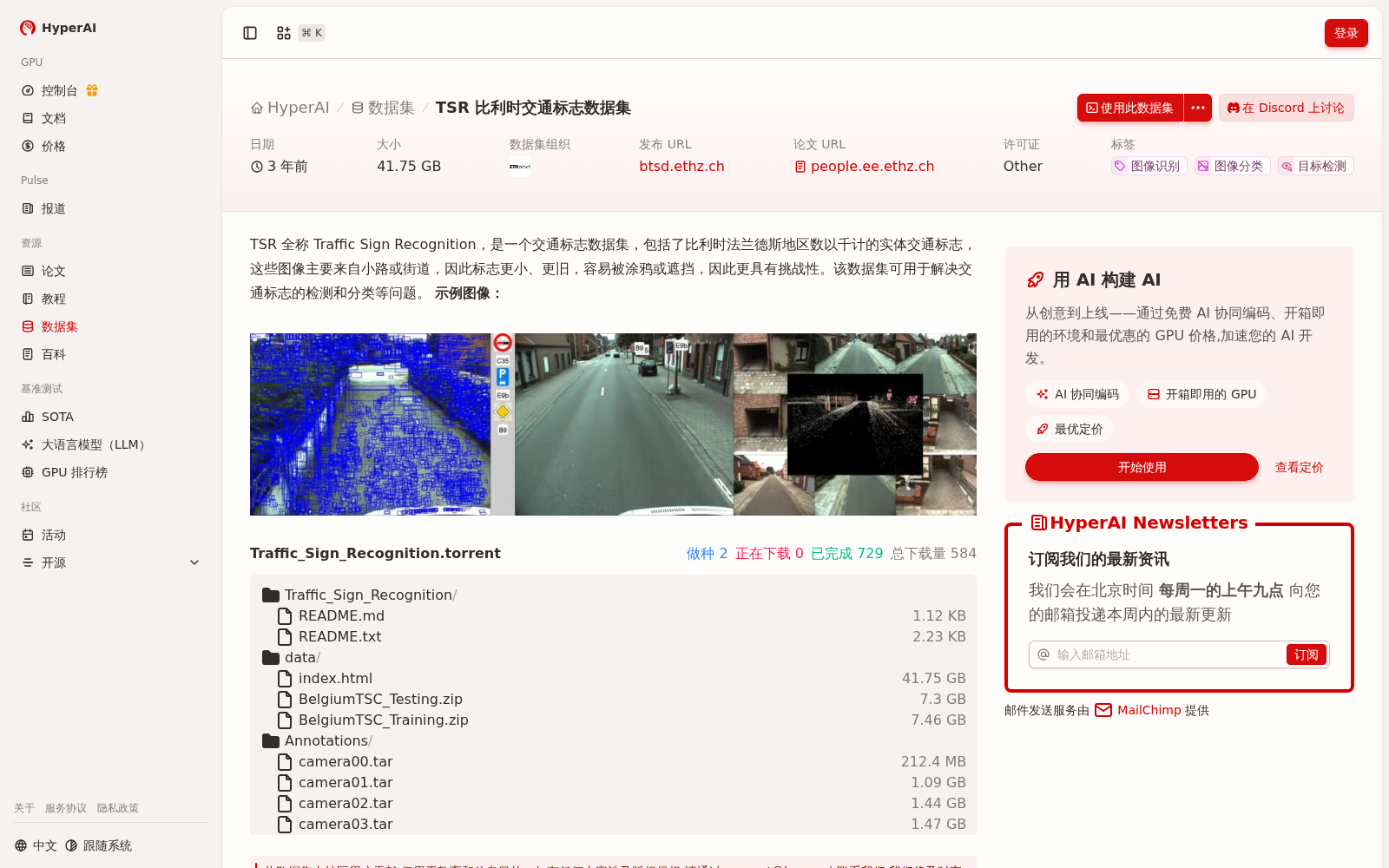Open the command palette grid icon

click(284, 33)
